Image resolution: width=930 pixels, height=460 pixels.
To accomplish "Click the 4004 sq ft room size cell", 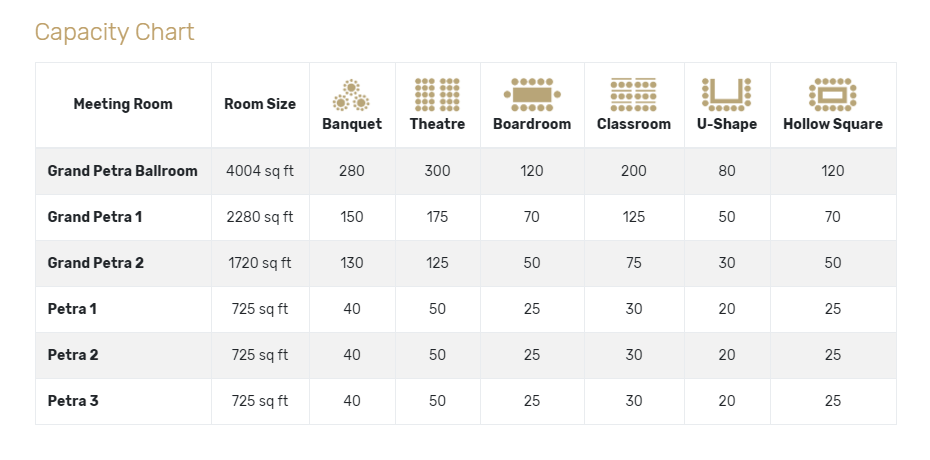I will pyautogui.click(x=260, y=171).
